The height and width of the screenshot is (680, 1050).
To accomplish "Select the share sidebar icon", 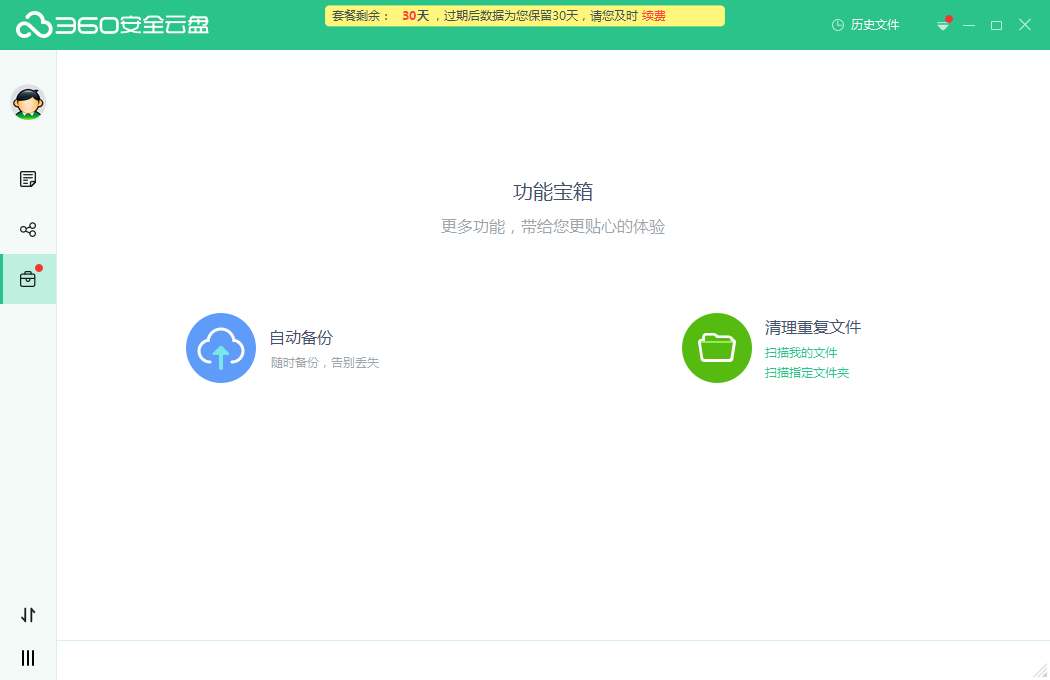I will pos(28,228).
